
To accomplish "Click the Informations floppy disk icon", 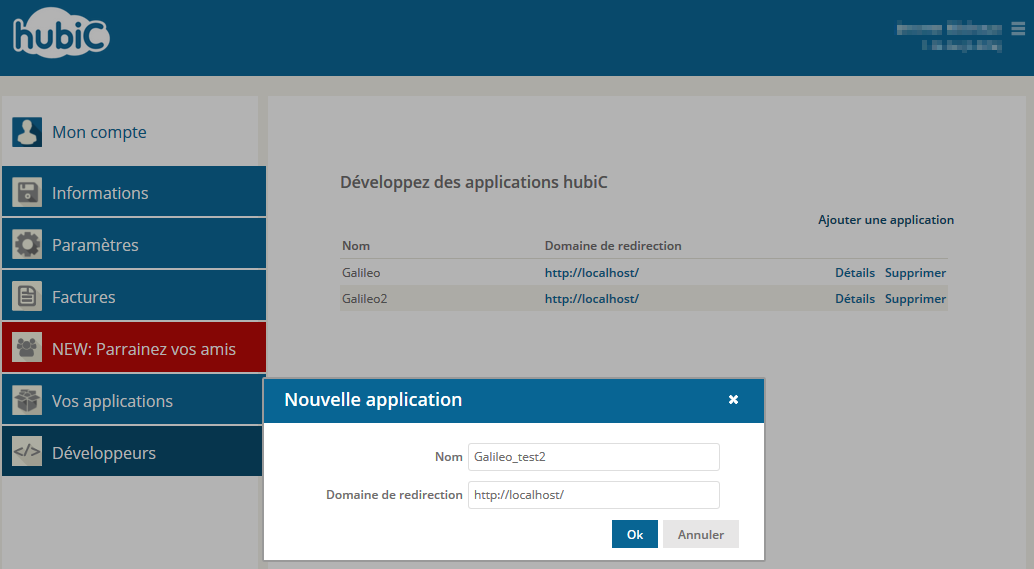I will 27,193.
